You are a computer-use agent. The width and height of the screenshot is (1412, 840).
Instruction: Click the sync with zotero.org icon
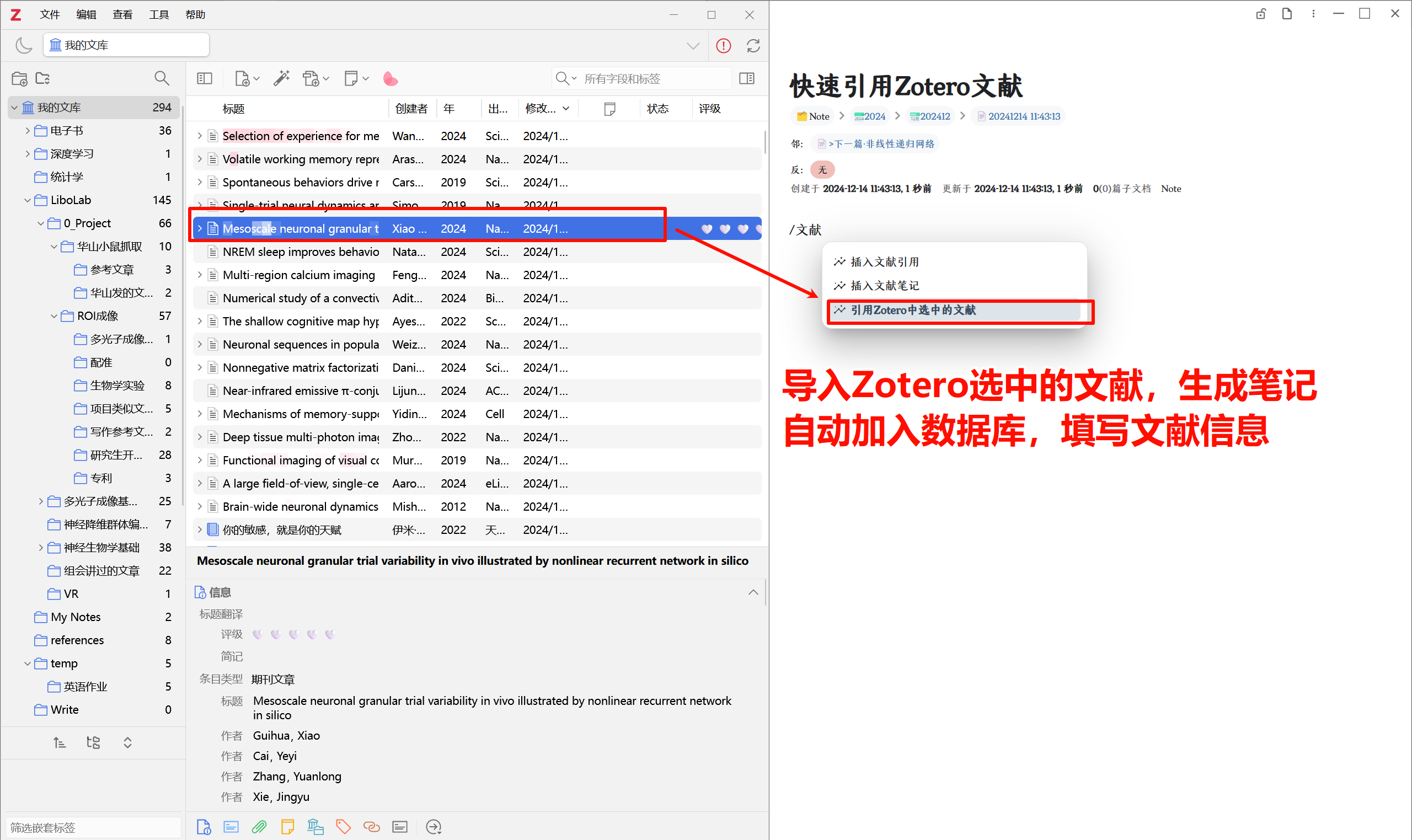753,46
